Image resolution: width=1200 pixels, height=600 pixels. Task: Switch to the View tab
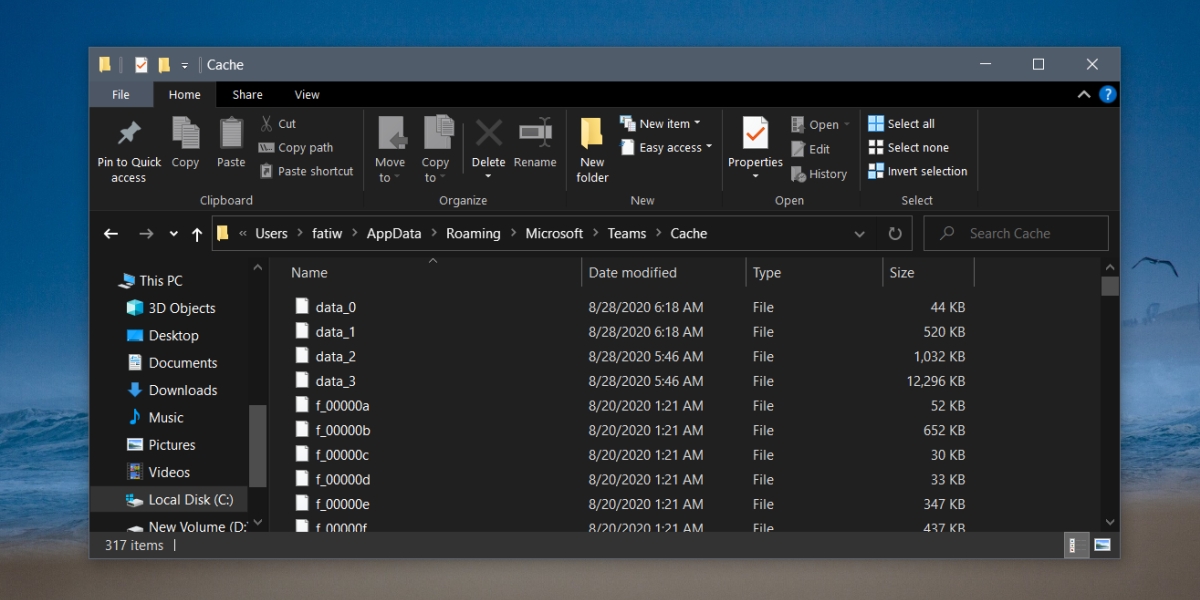[306, 94]
